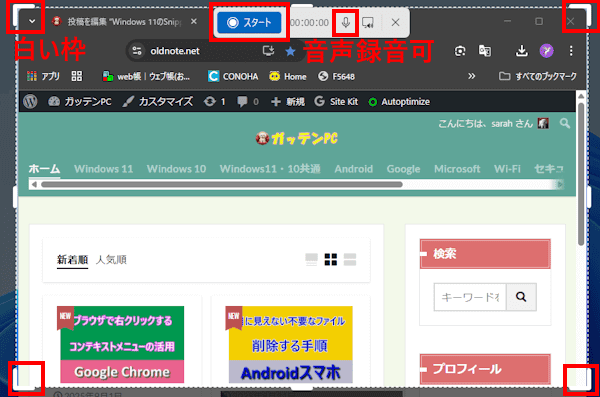
Task: Open the こんにちは、sarah さん account menu
Action: coord(493,123)
